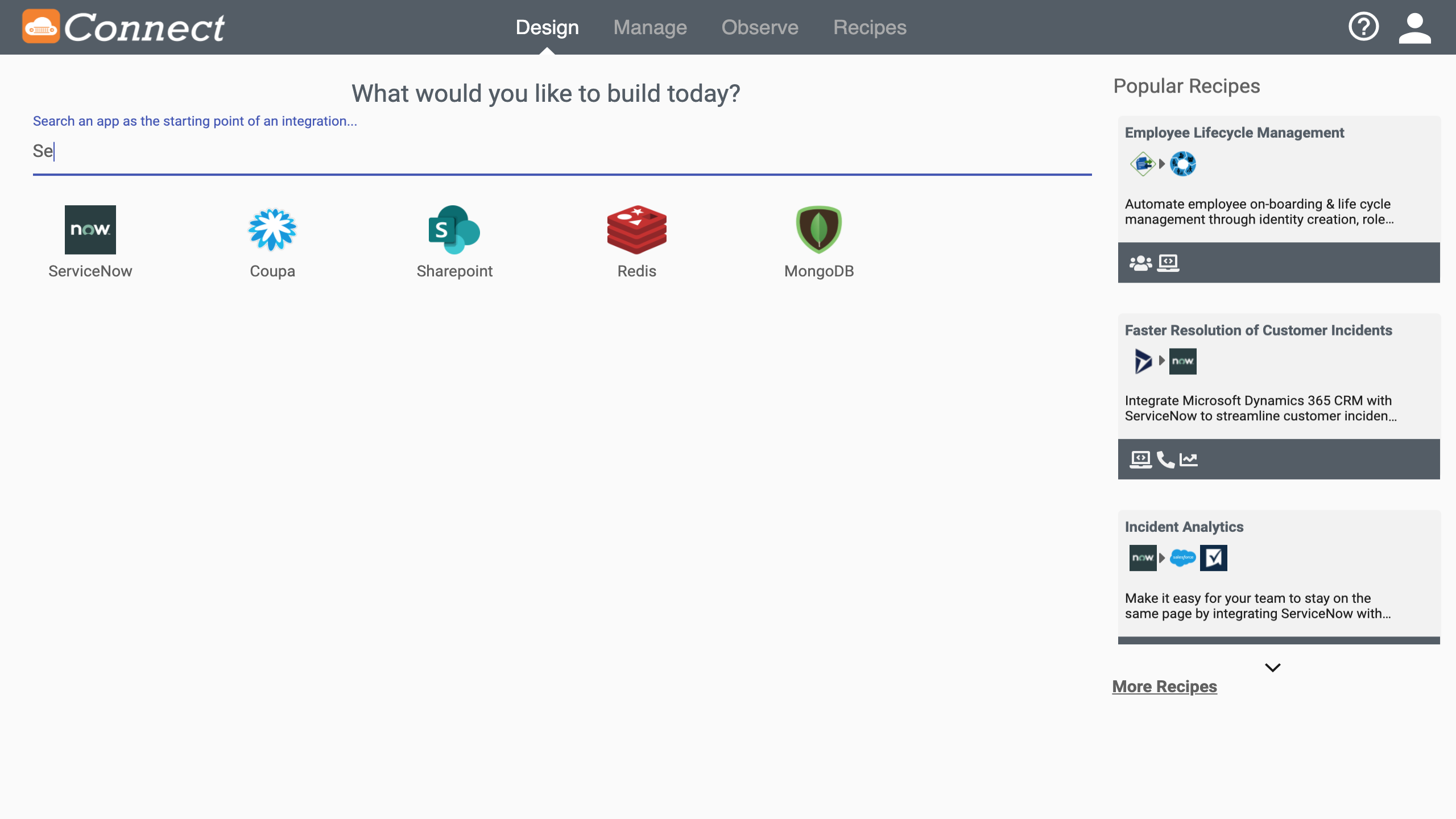
Task: Open the user profile icon
Action: click(1414, 28)
